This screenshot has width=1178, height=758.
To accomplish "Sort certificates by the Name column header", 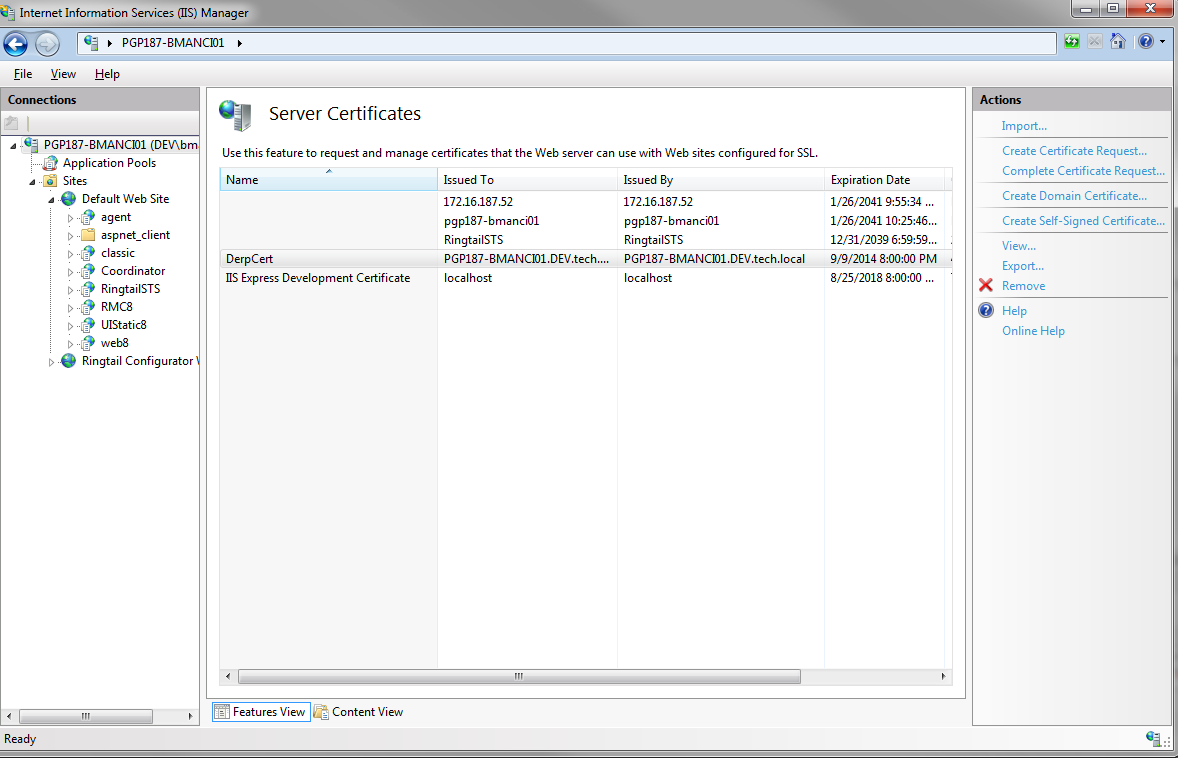I will tap(328, 180).
